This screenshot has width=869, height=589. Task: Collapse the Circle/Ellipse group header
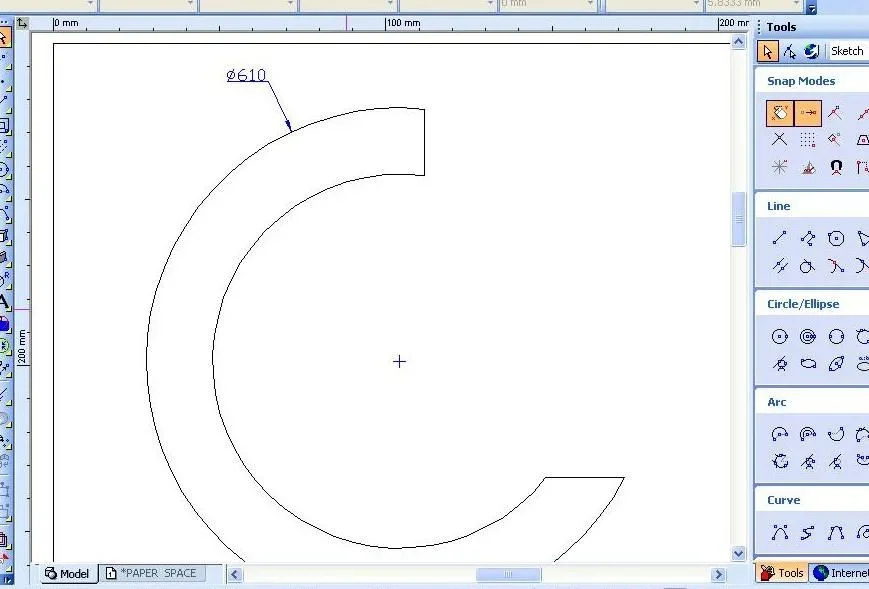click(803, 304)
